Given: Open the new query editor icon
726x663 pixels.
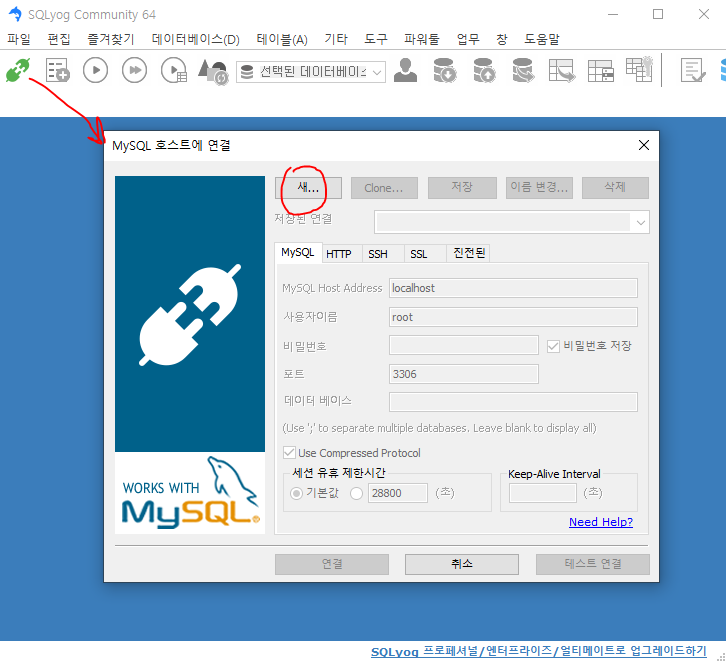Looking at the screenshot, I should [57, 70].
